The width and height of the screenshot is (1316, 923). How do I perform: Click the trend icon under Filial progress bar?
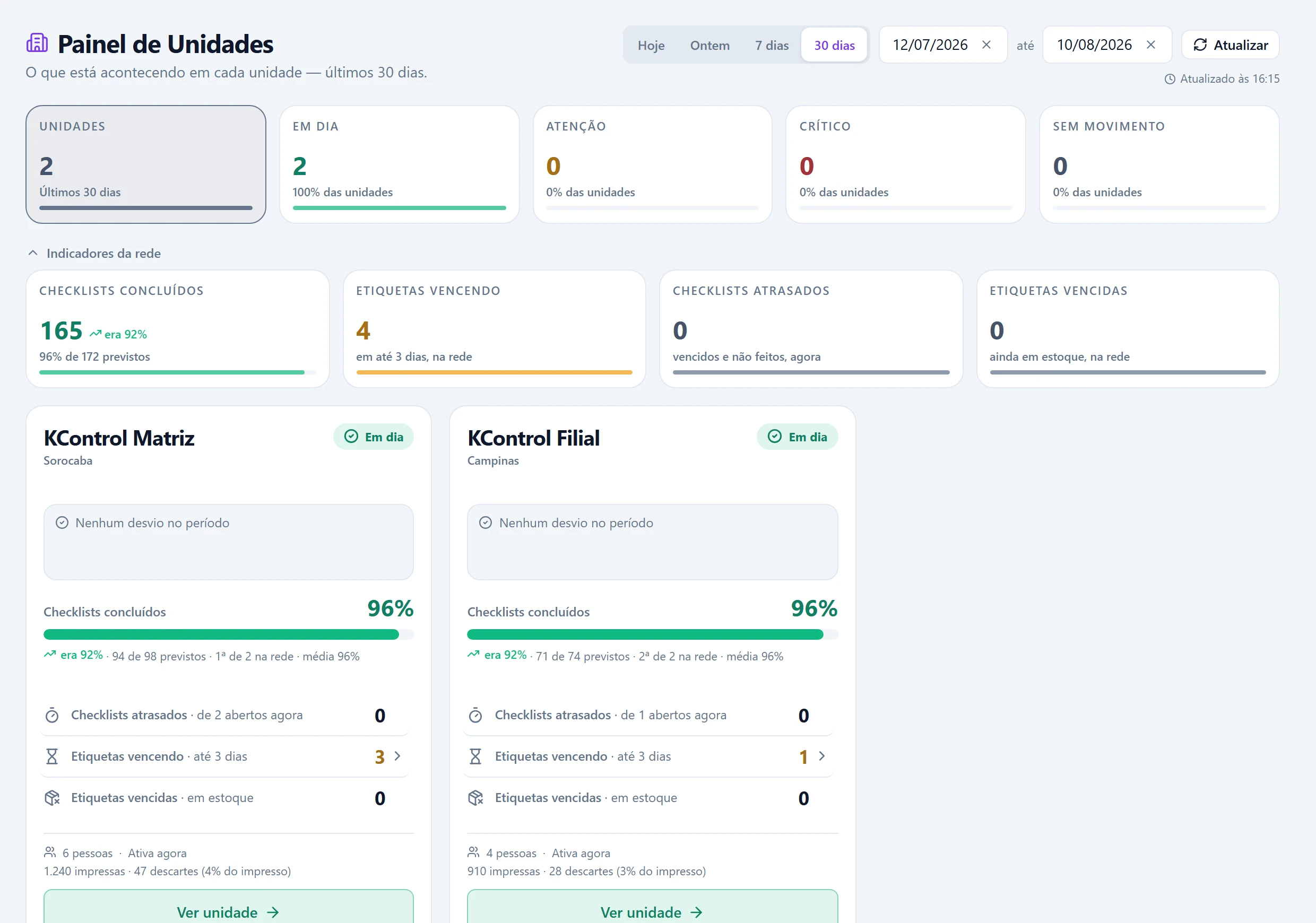click(x=473, y=654)
